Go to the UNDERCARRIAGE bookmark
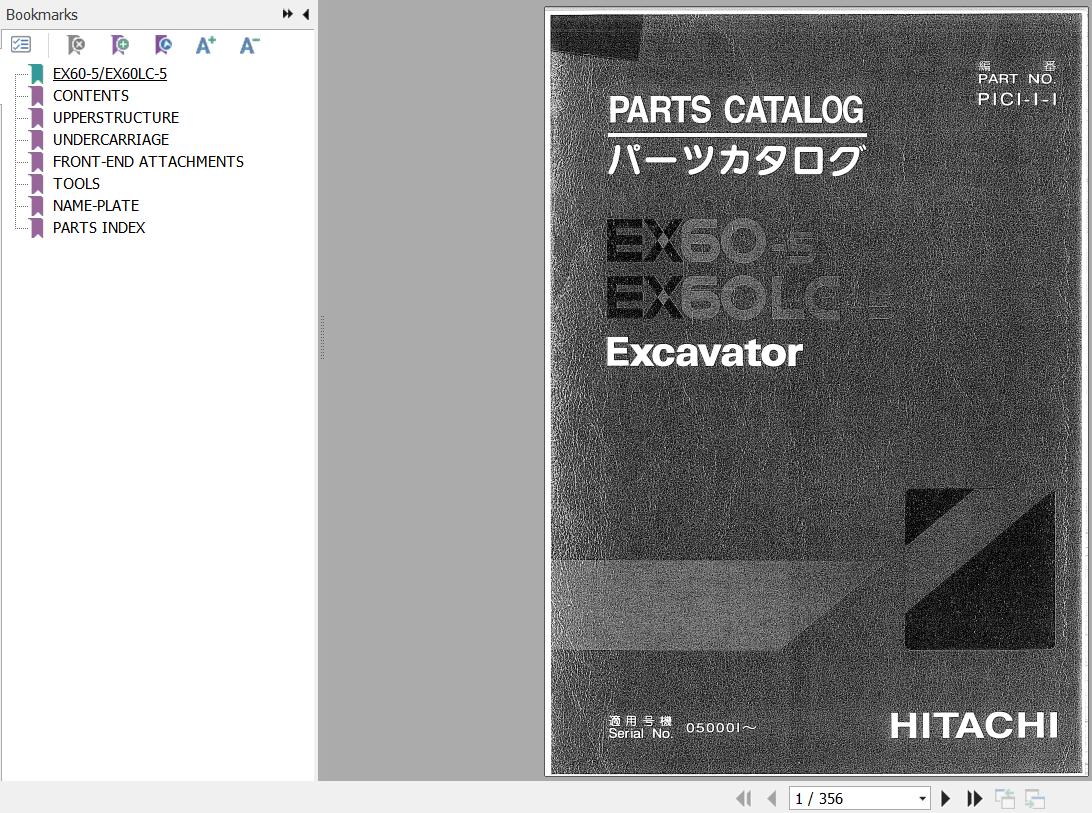The height and width of the screenshot is (813, 1092). pos(111,139)
